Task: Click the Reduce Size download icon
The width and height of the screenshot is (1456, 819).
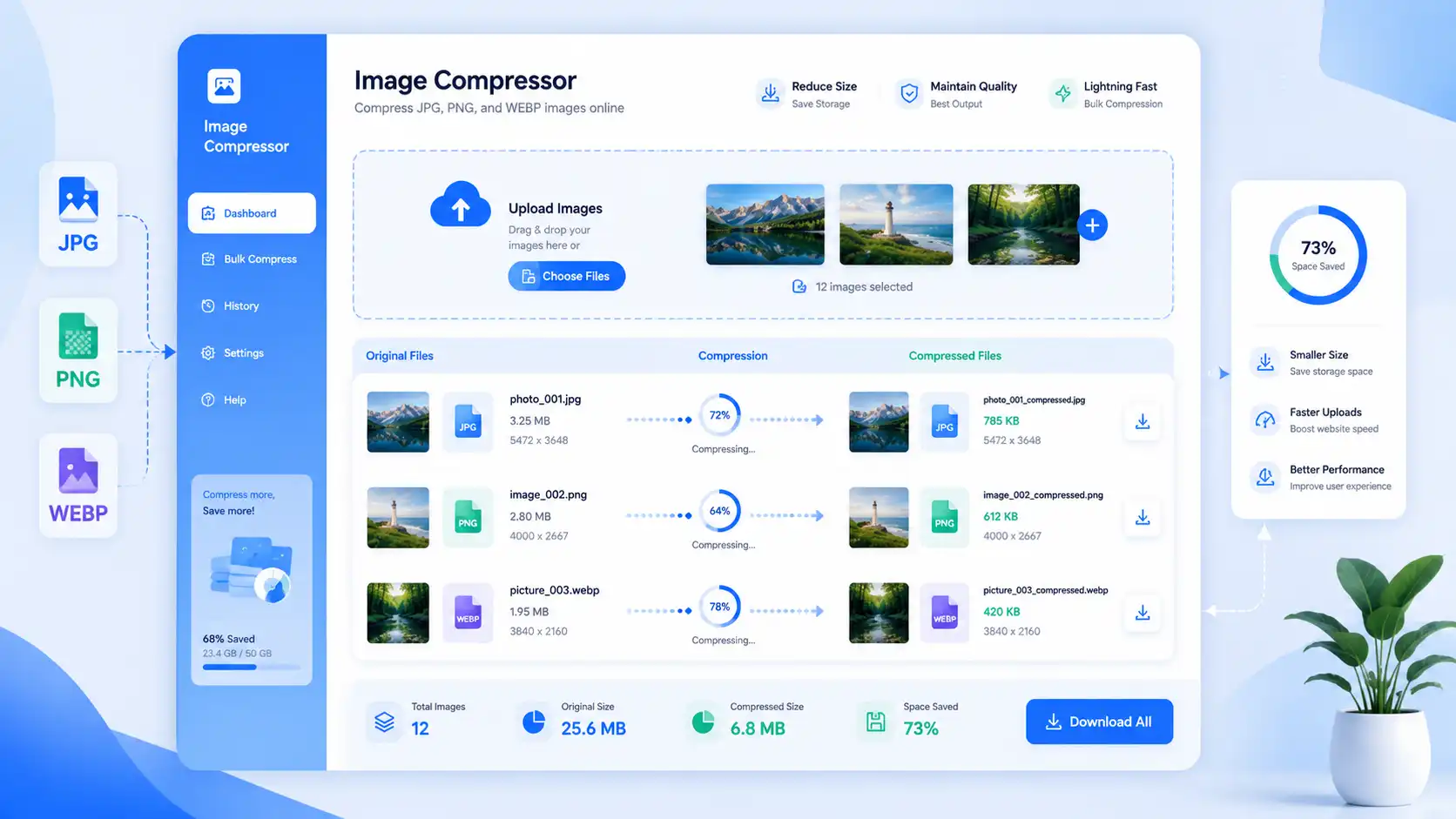Action: tap(771, 93)
